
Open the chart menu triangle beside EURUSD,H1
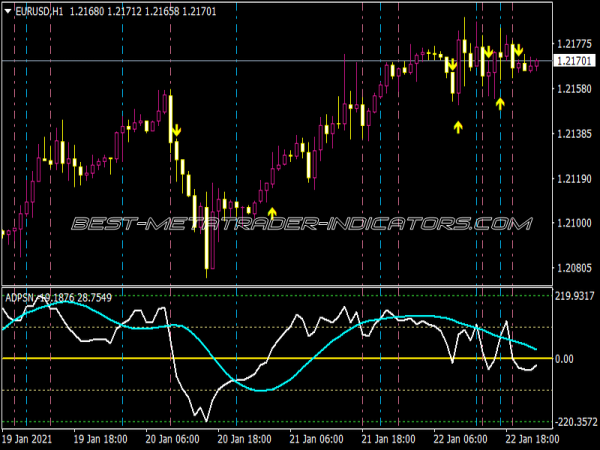pyautogui.click(x=8, y=12)
